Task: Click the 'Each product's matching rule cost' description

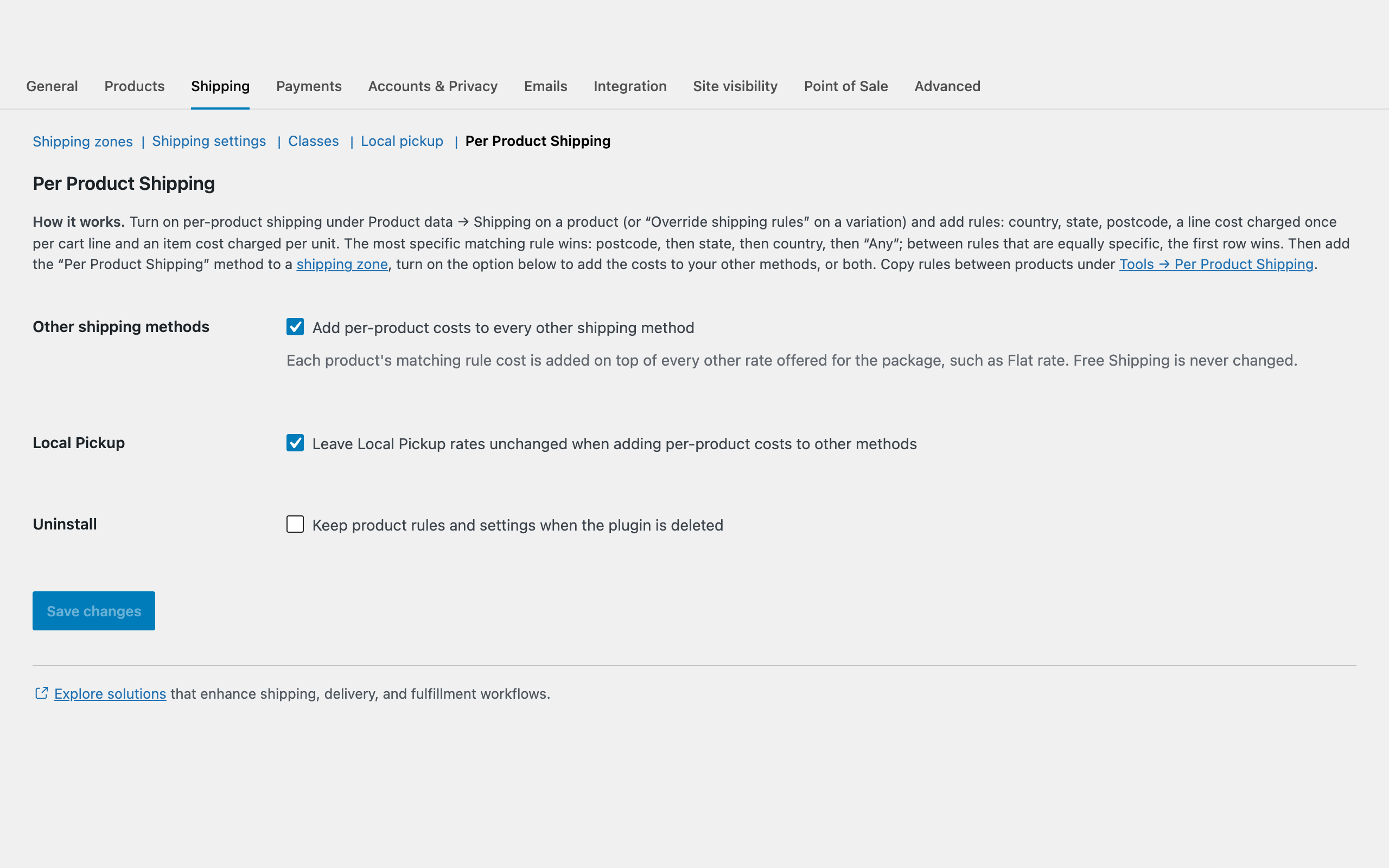Action: 792,361
